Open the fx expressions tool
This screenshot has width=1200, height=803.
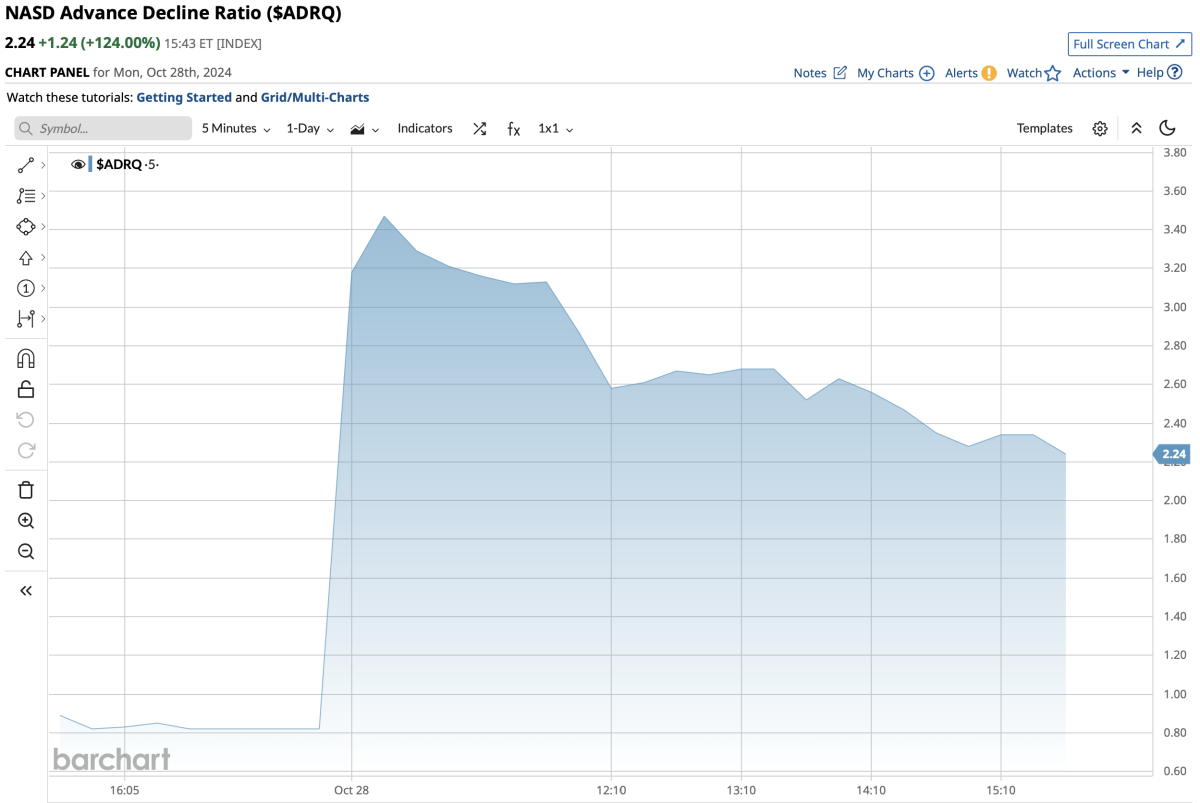point(513,129)
